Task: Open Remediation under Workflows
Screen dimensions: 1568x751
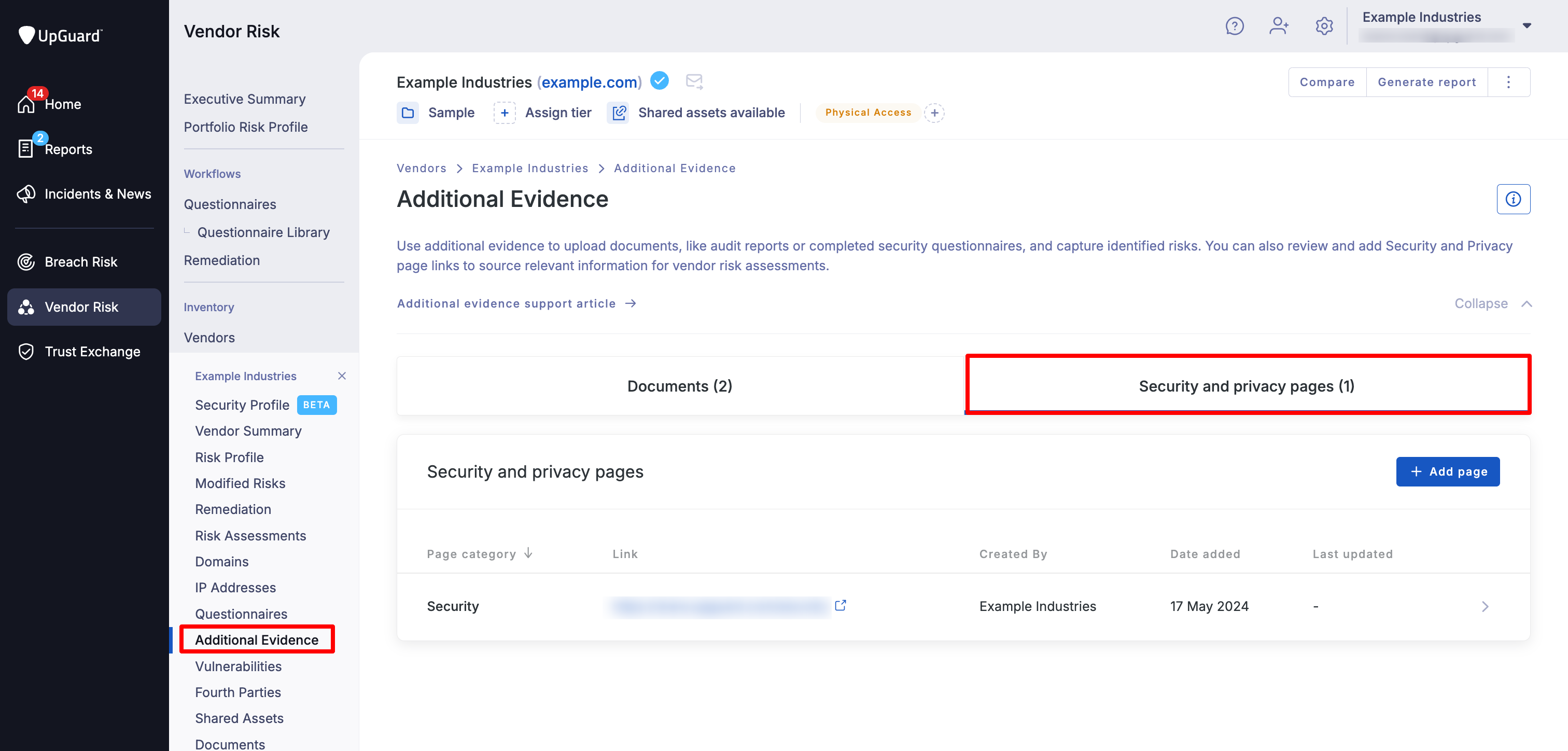Action: [221, 260]
